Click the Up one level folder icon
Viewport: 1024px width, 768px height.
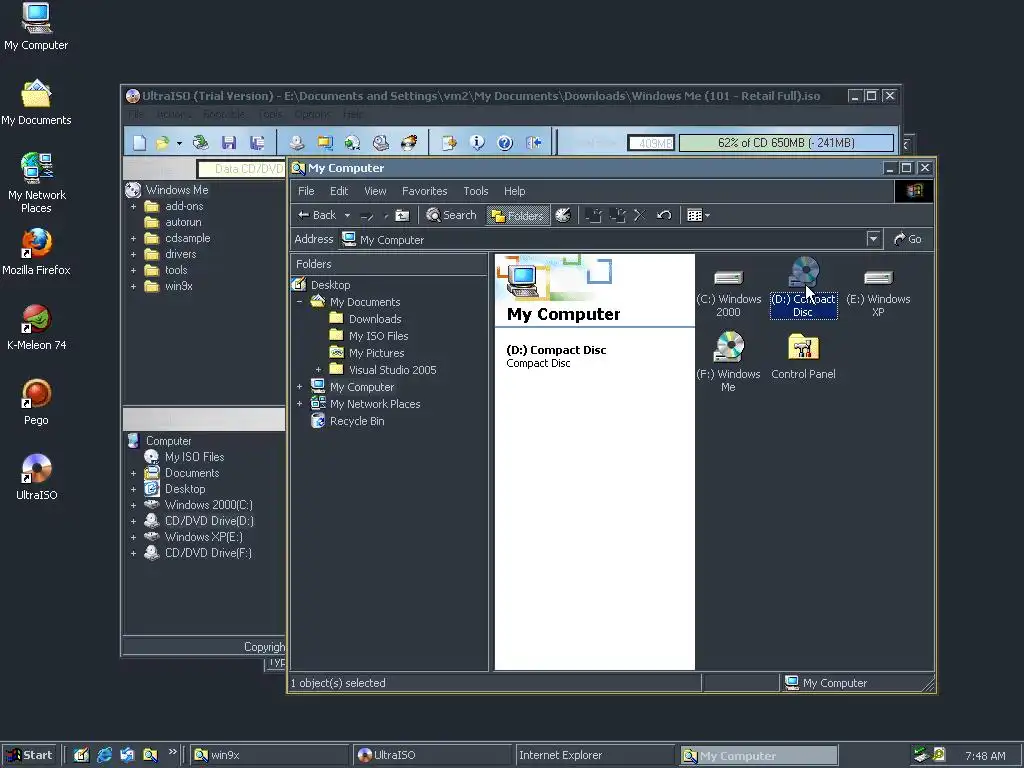(402, 216)
